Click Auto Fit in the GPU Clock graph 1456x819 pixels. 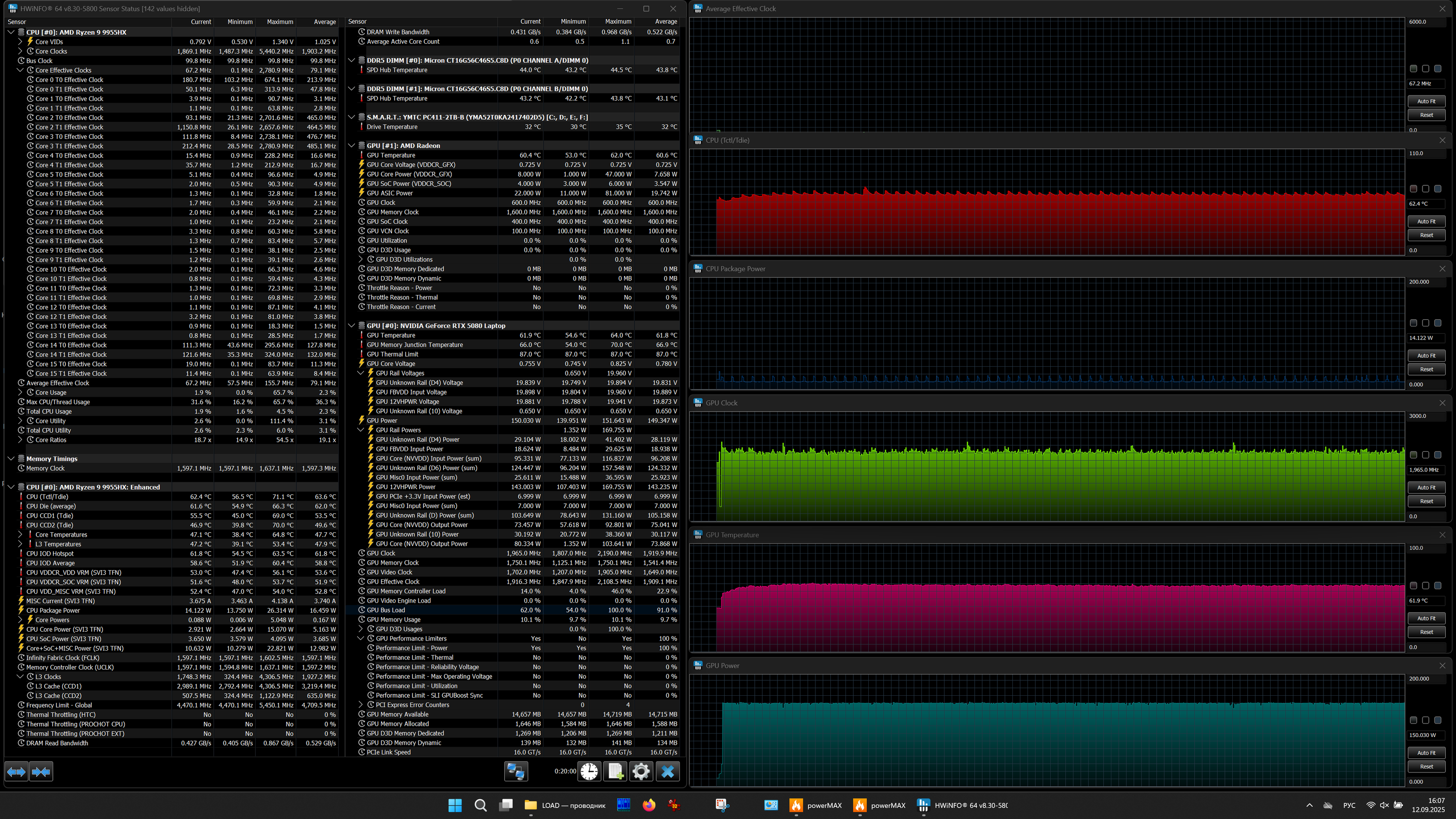click(x=1426, y=487)
